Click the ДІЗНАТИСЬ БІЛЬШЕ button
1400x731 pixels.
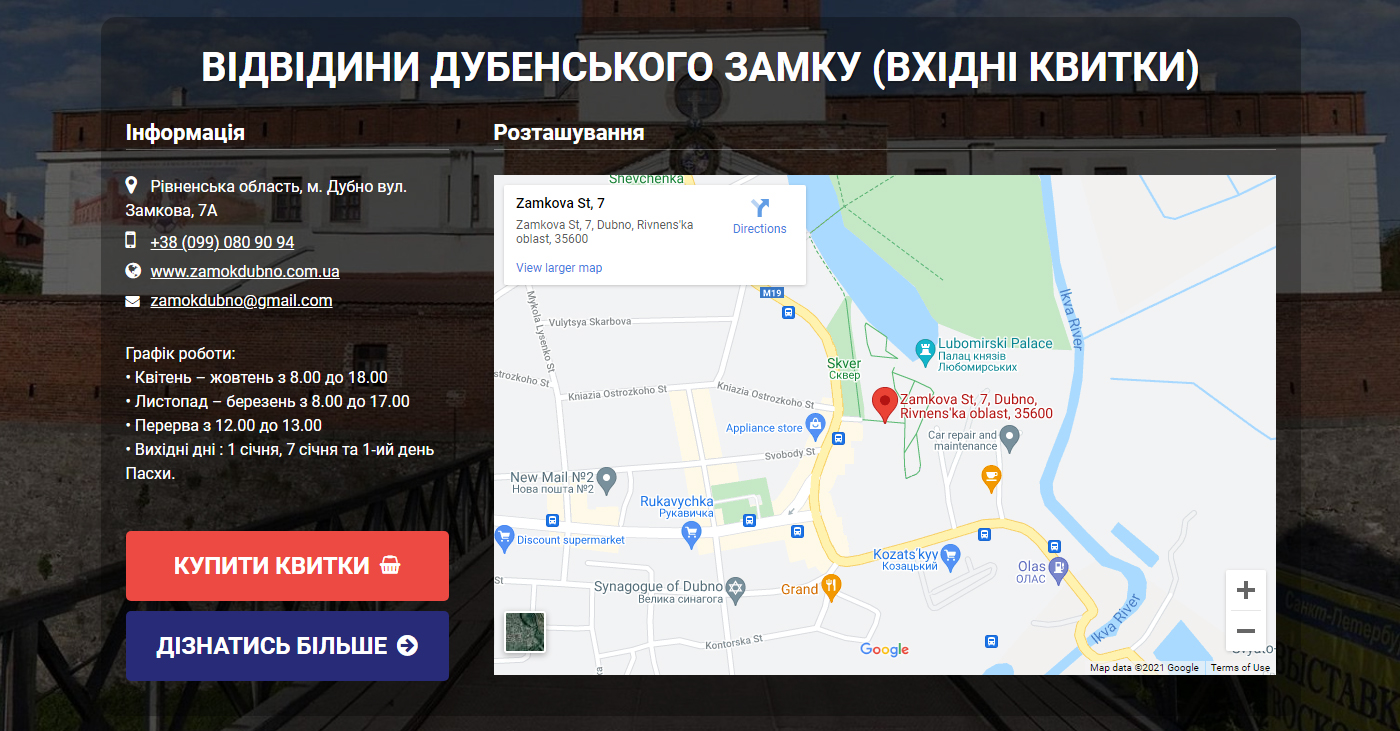click(x=287, y=646)
